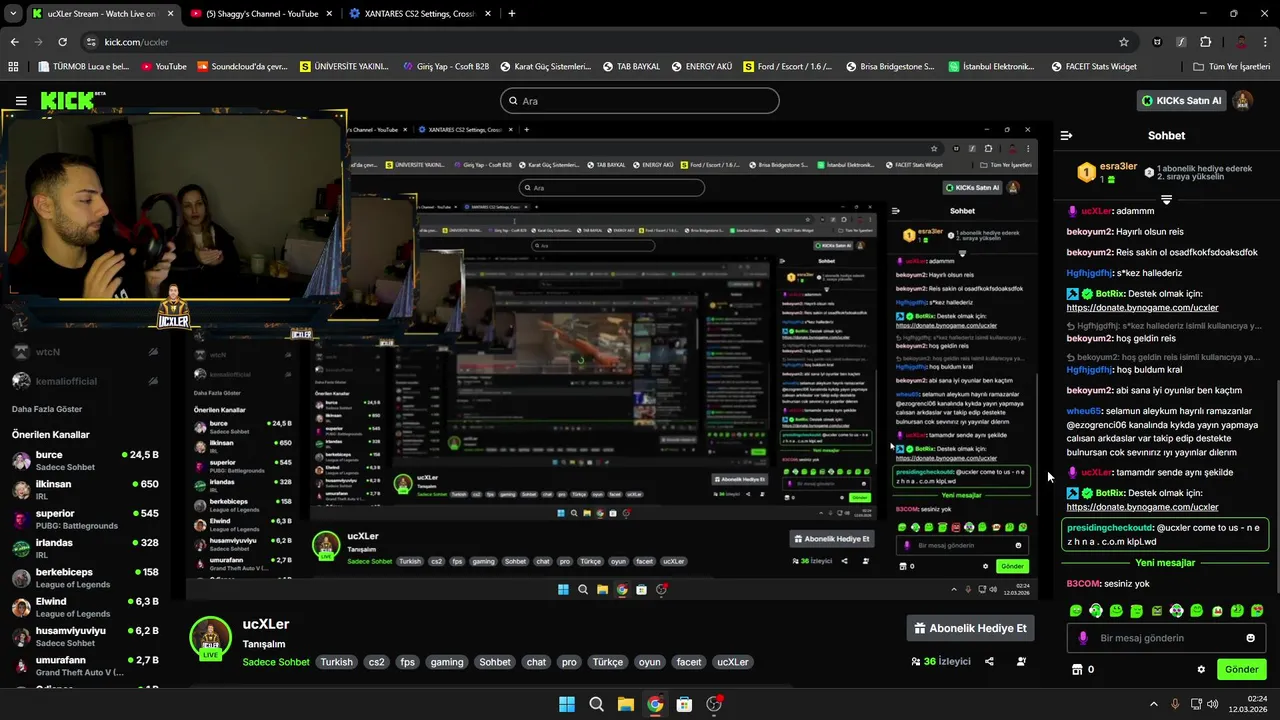Click the cs2 stream tag

[x=376, y=662]
